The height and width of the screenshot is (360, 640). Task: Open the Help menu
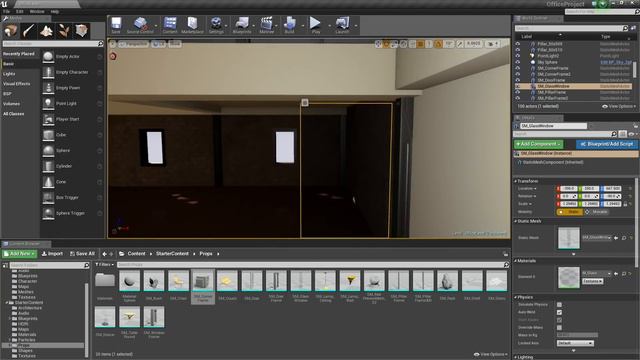coord(55,11)
